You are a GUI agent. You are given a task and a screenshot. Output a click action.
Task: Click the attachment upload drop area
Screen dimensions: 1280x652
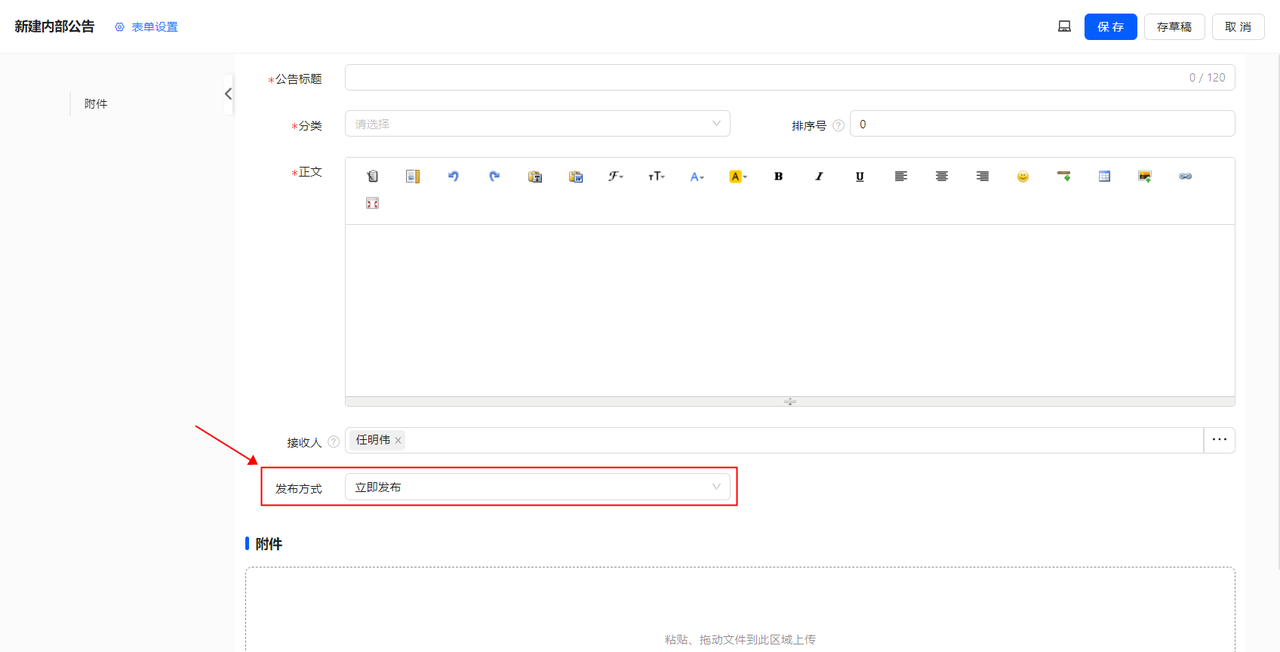click(x=740, y=610)
